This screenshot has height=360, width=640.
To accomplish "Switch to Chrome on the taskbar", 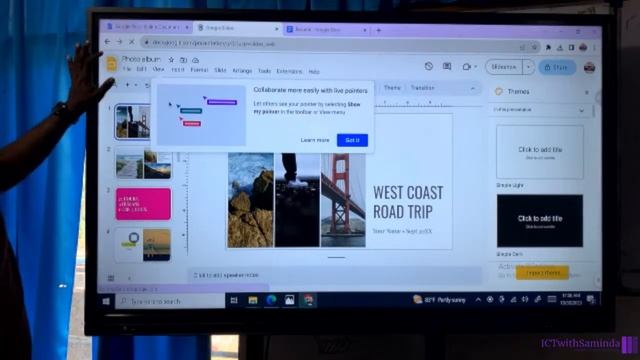I will 308,300.
